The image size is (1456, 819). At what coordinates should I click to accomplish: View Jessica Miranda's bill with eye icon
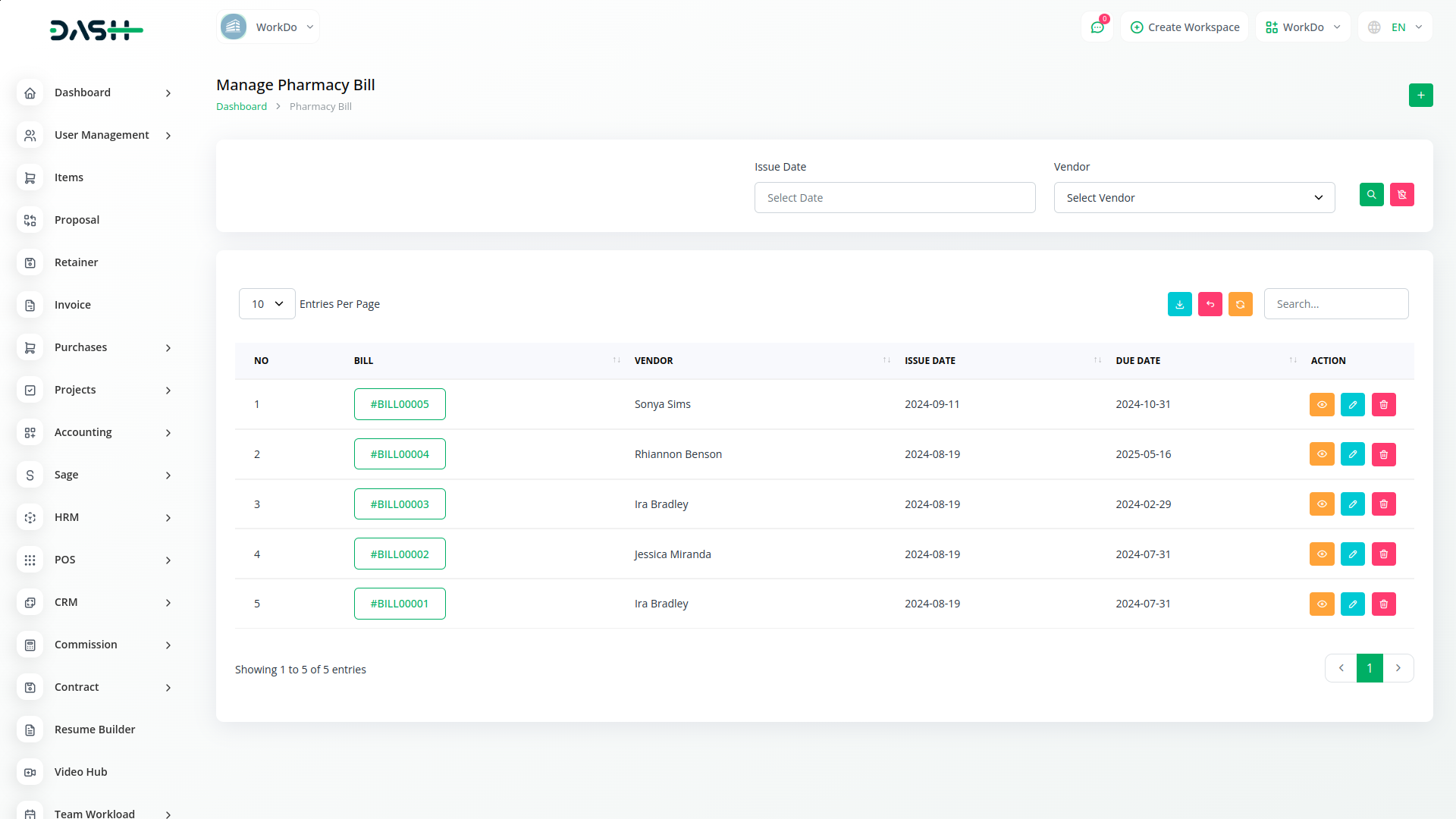pyautogui.click(x=1321, y=554)
